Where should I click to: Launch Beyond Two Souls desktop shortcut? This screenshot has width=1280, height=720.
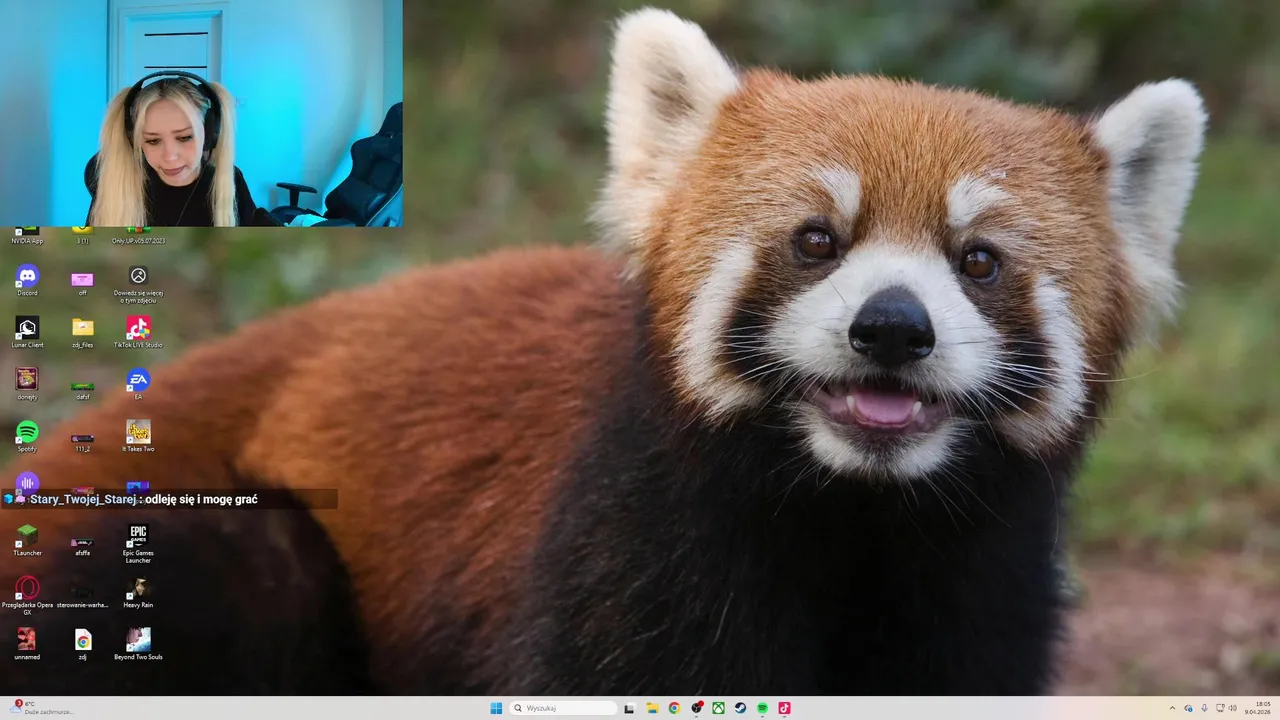138,644
